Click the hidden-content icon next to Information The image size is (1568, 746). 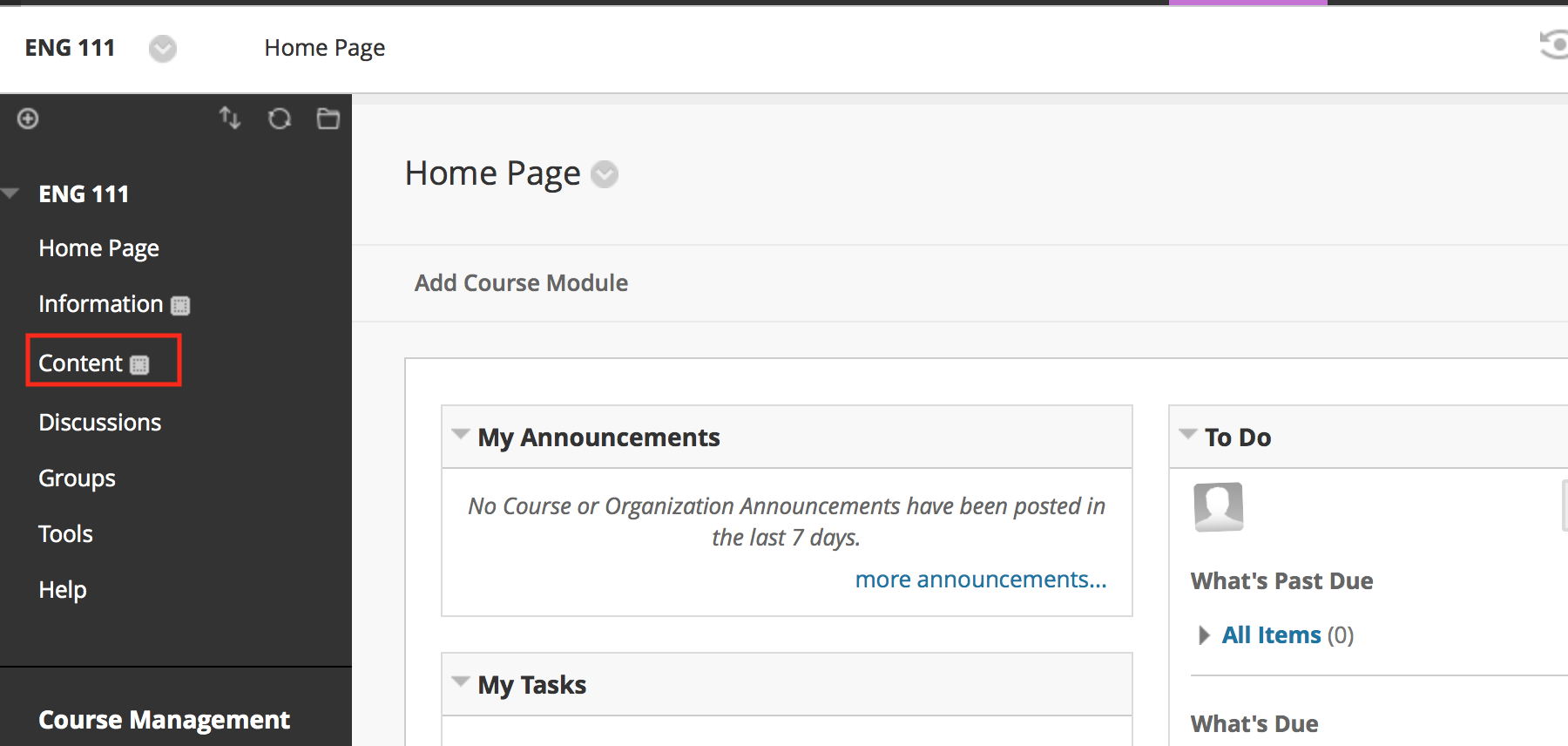click(180, 305)
